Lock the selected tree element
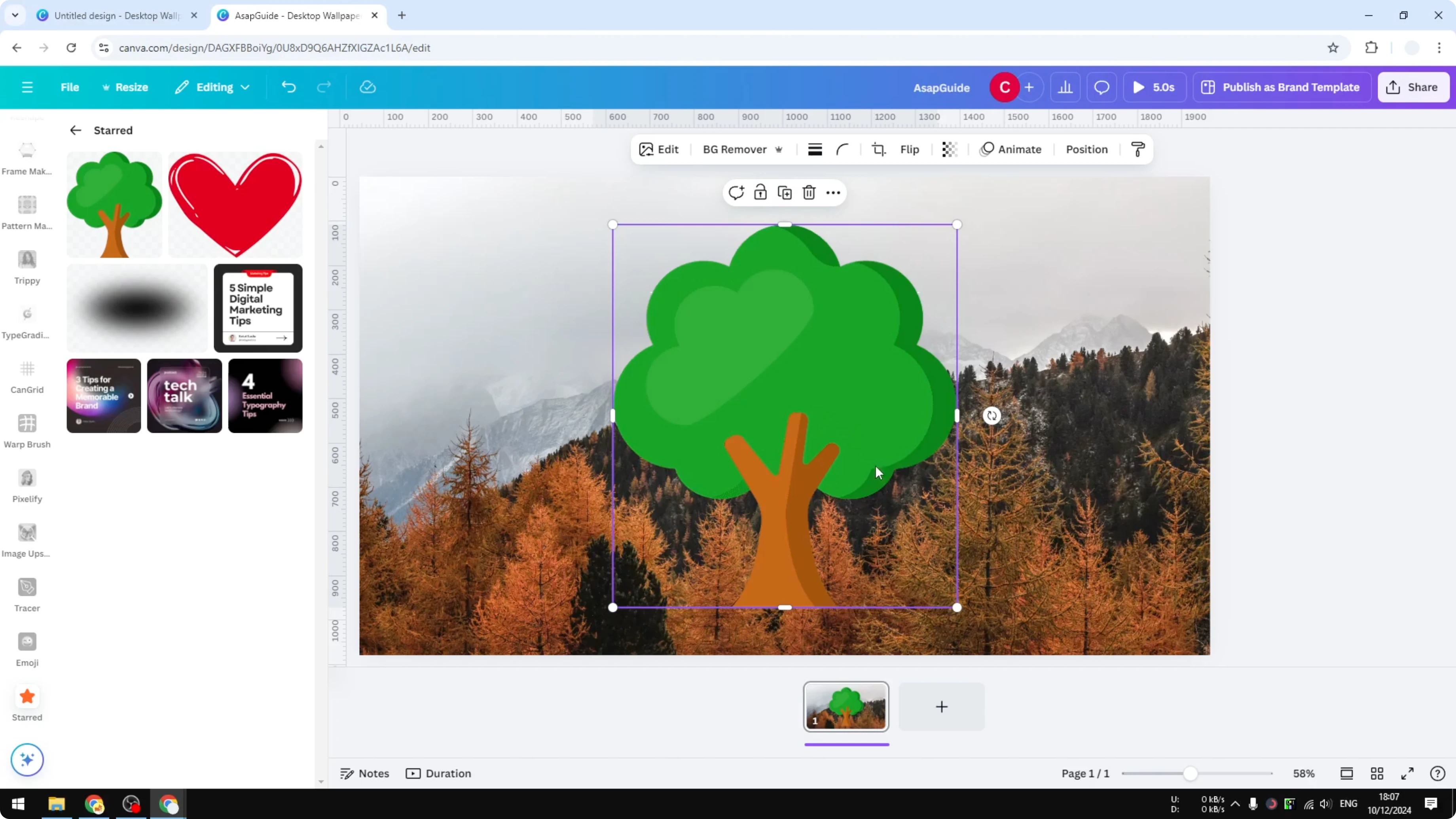The width and height of the screenshot is (1456, 819). pos(760,192)
